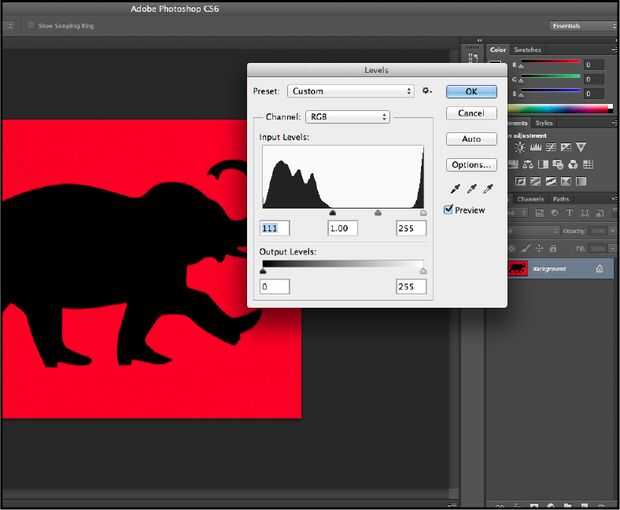The height and width of the screenshot is (510, 620).
Task: Uncheck the Preview checkbox
Action: tap(448, 209)
